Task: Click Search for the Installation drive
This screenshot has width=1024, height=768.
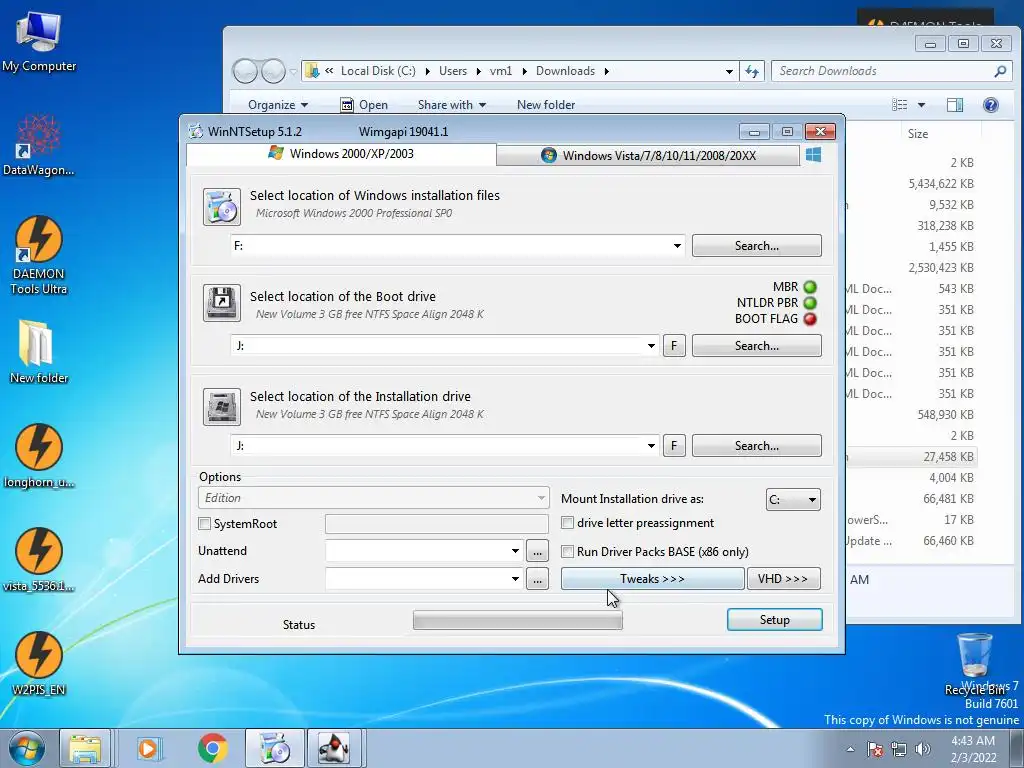Action: tap(756, 445)
